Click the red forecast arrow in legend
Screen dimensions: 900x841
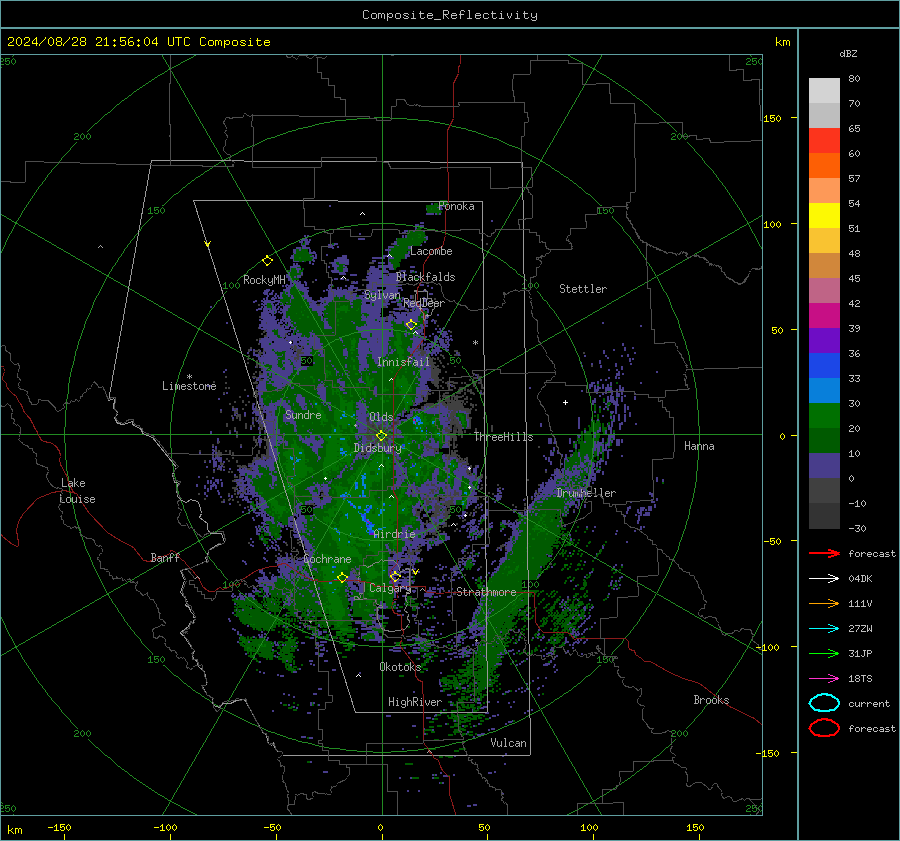(824, 553)
